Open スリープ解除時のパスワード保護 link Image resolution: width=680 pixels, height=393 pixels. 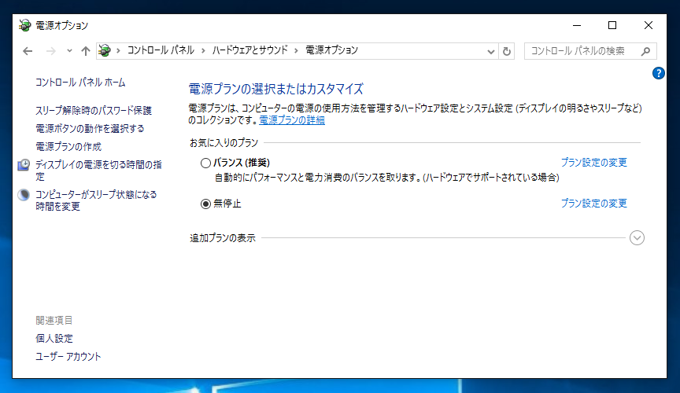[x=94, y=111]
